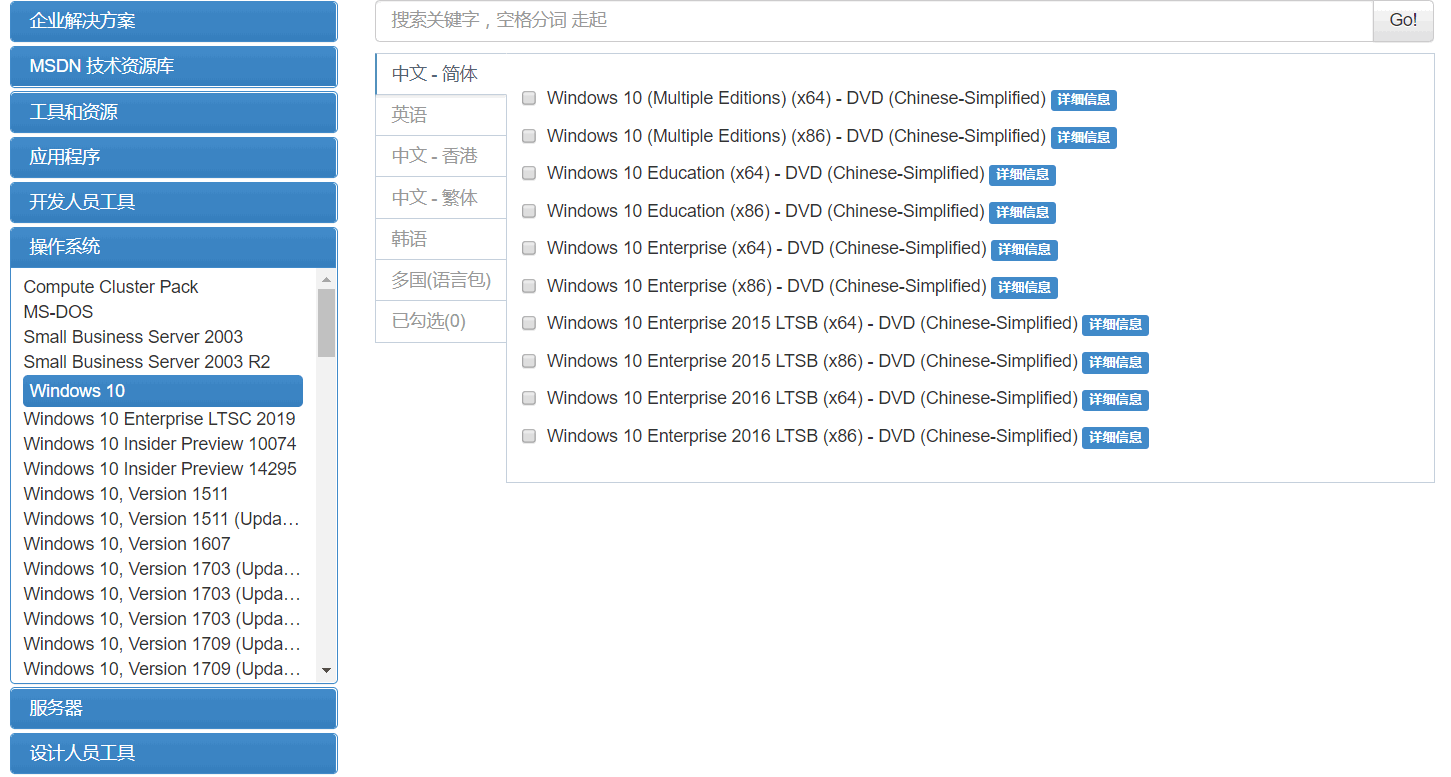Check Windows 10 (Multiple Editions) (x64) checkbox

pyautogui.click(x=529, y=98)
